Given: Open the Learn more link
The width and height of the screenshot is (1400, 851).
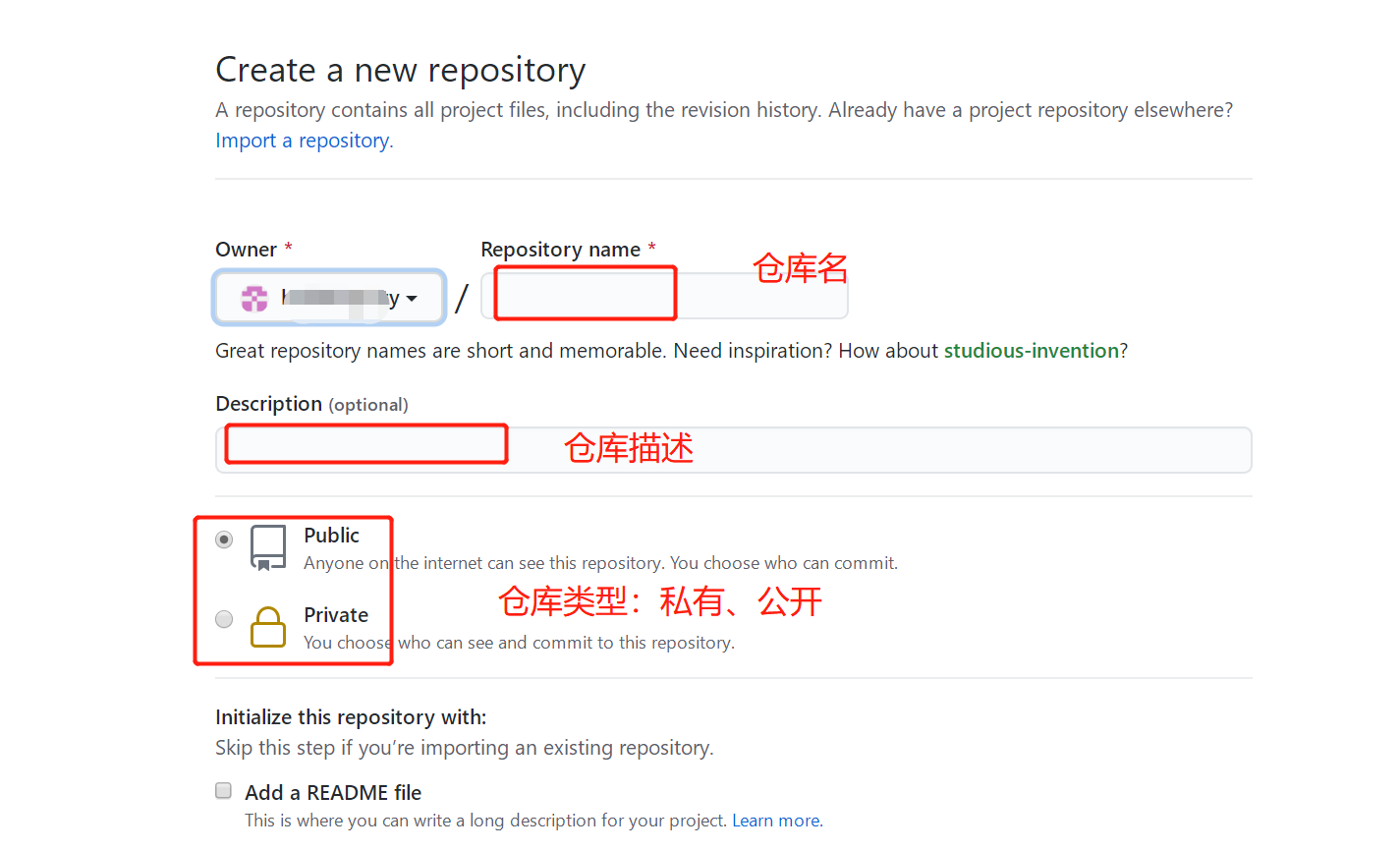Looking at the screenshot, I should coord(777,821).
